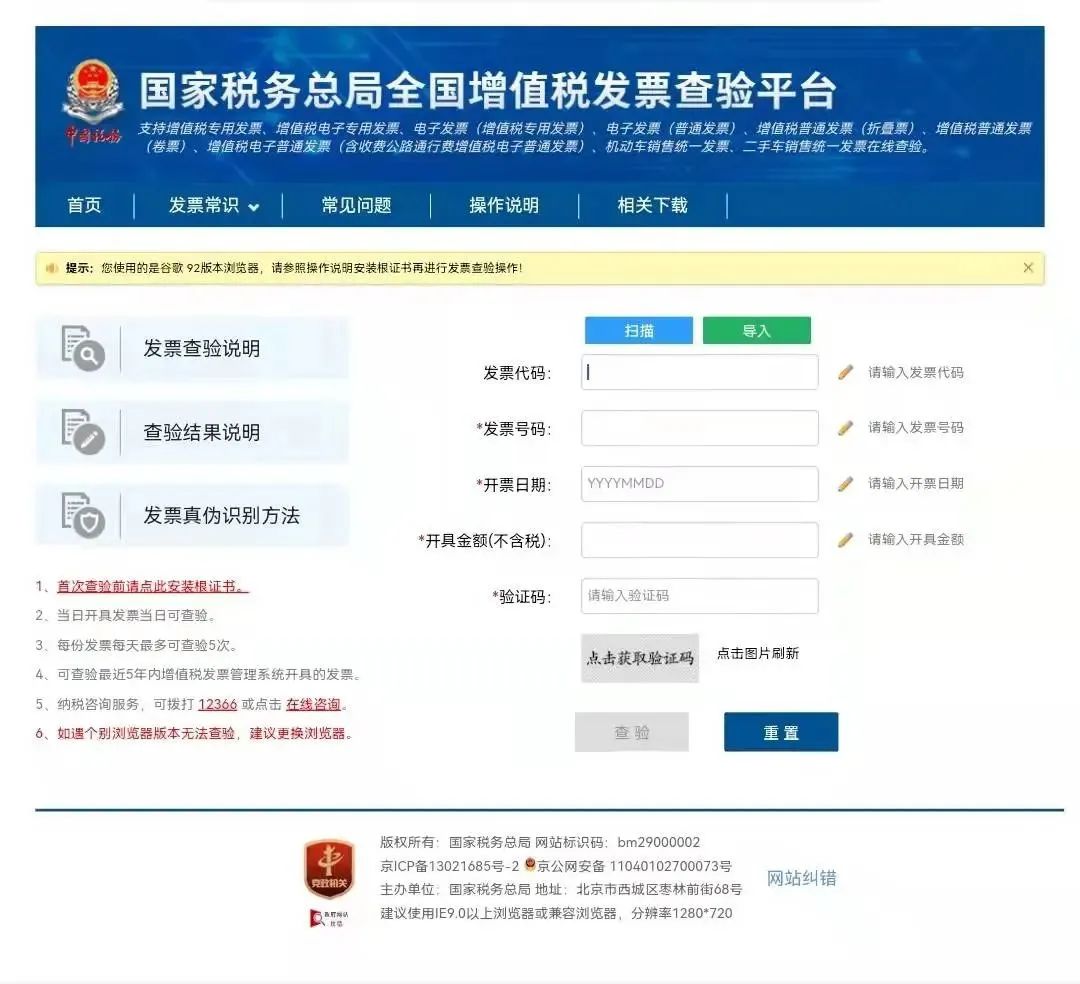Click the 请输入发票号码 hint text
The height and width of the screenshot is (984, 1080).
tap(915, 428)
